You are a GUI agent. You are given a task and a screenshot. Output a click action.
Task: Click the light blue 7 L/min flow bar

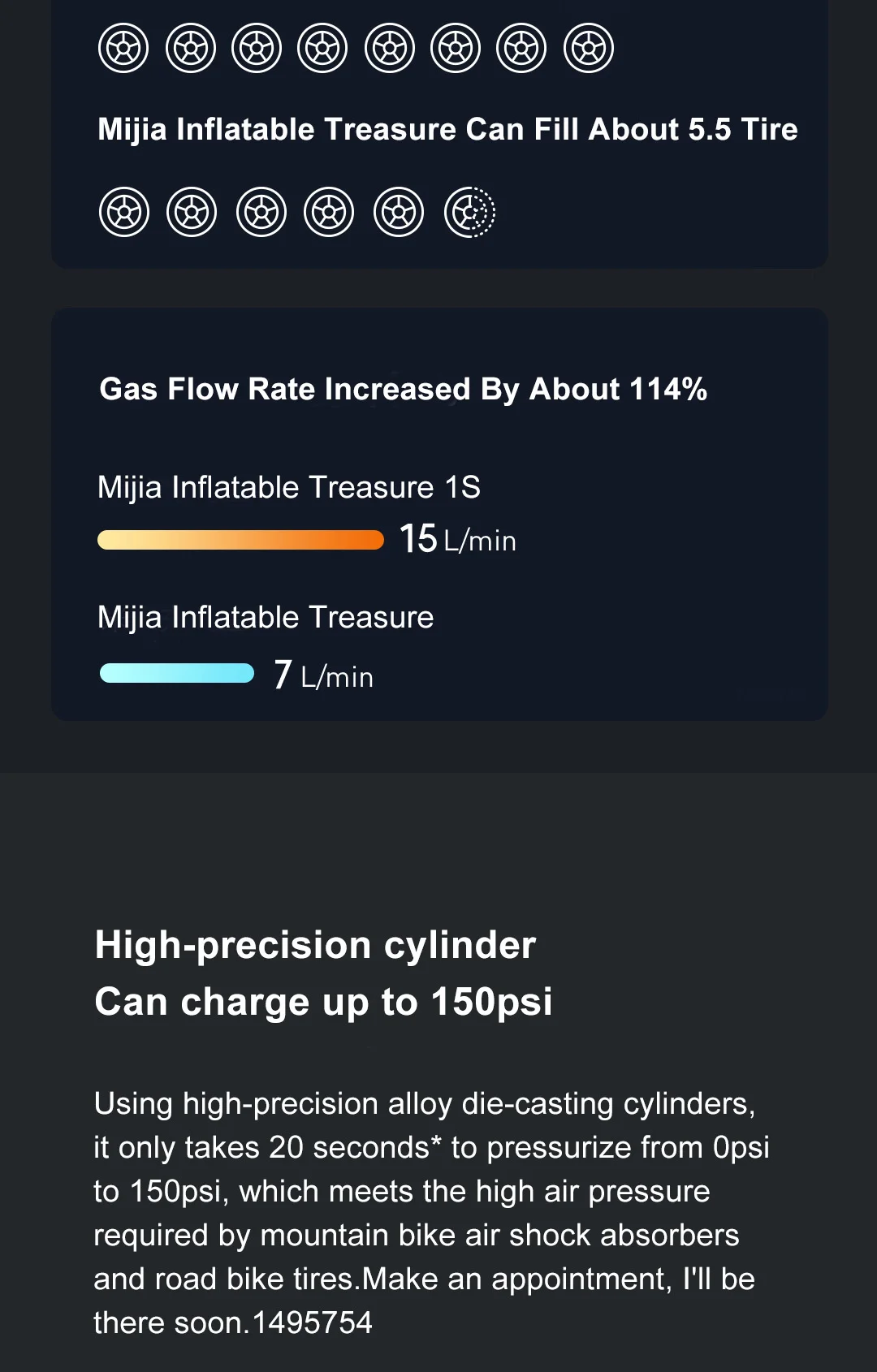click(177, 673)
